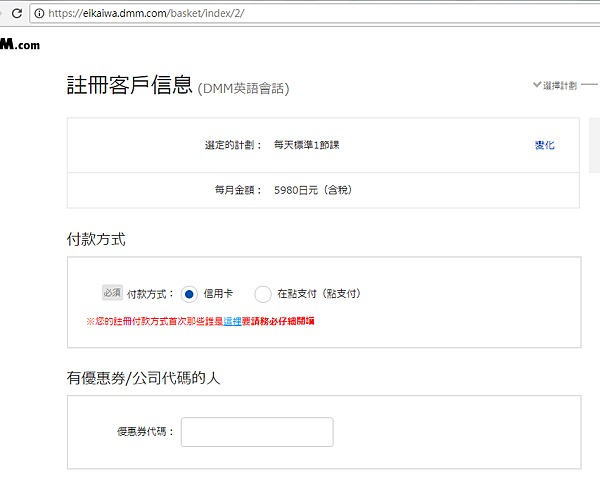Click the 5980日元（含稅） amount text
The width and height of the screenshot is (600, 478).
click(313, 190)
